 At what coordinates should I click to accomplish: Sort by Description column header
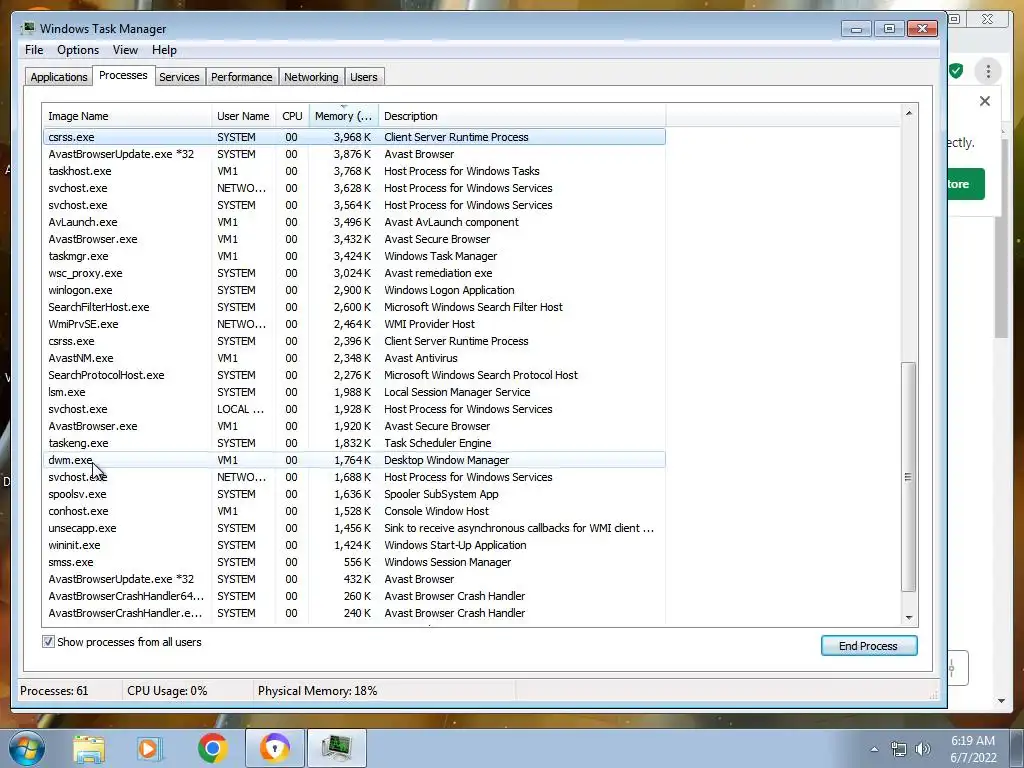[x=522, y=116]
